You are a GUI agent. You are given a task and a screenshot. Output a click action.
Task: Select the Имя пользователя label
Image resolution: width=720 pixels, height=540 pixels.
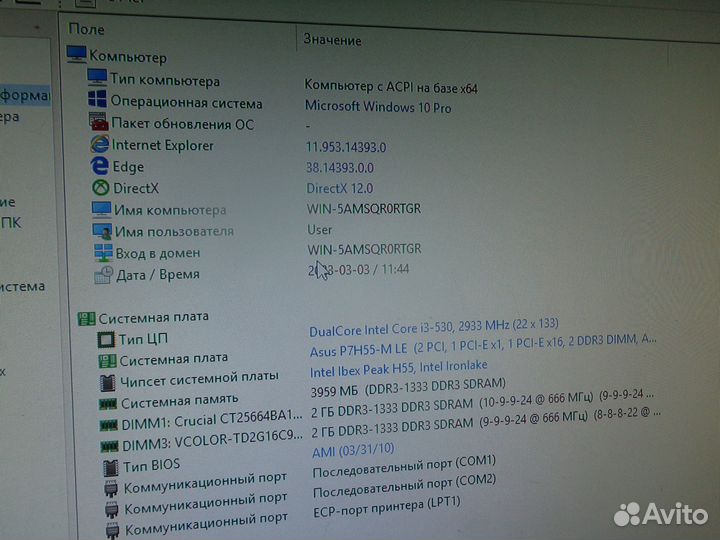coord(174,231)
